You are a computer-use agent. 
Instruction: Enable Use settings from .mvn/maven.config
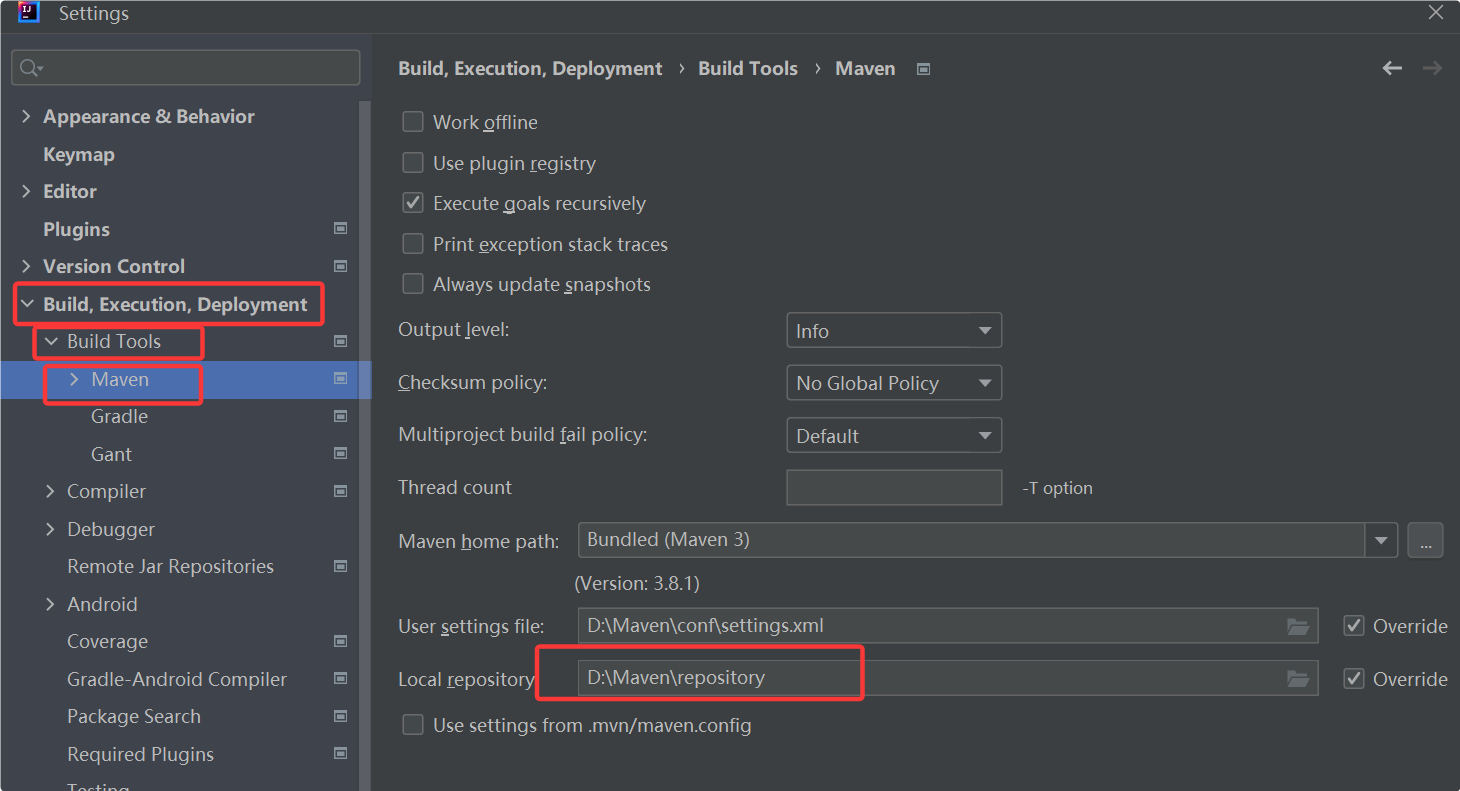pyautogui.click(x=413, y=725)
